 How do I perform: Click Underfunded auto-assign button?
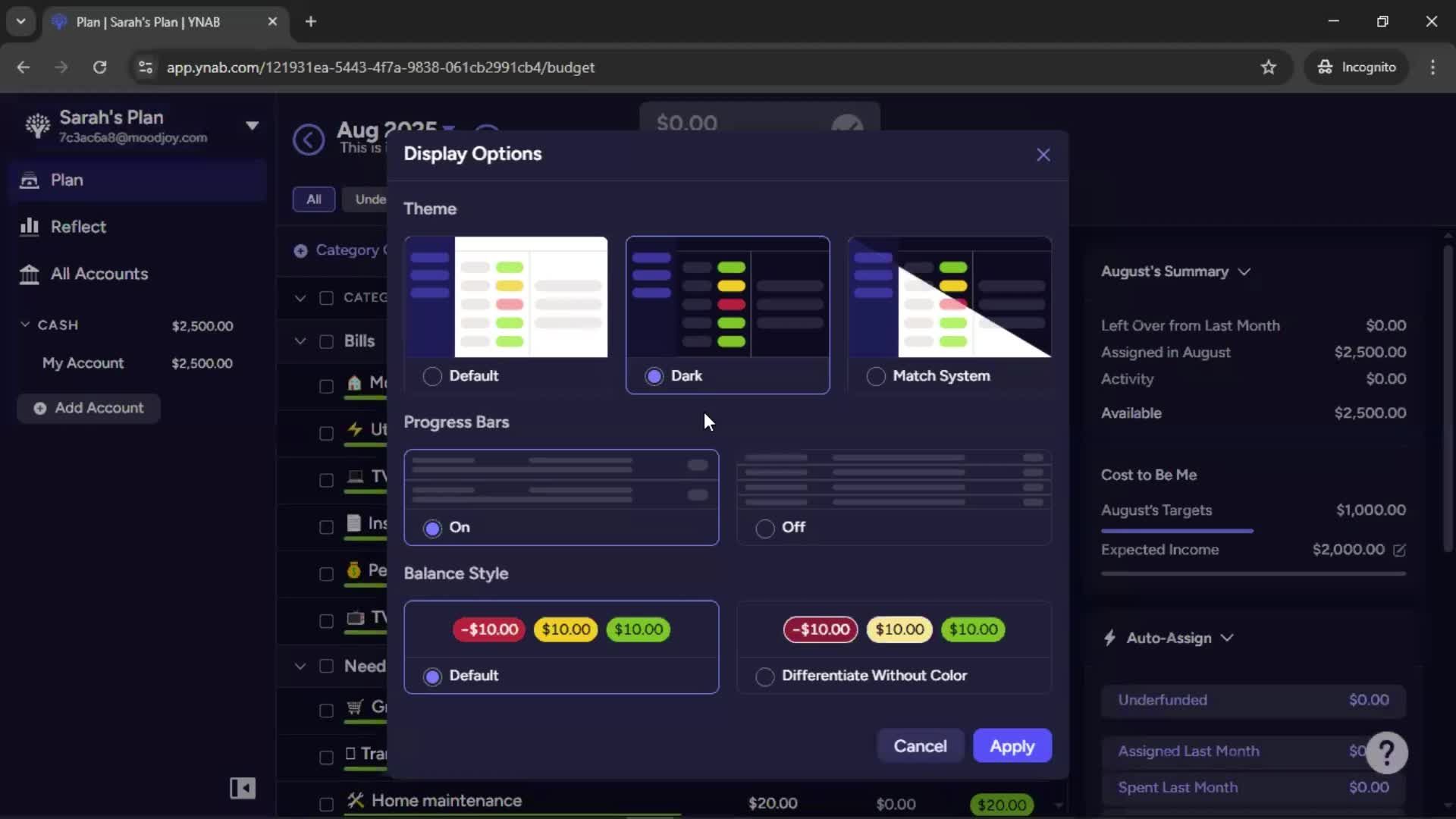click(1254, 700)
